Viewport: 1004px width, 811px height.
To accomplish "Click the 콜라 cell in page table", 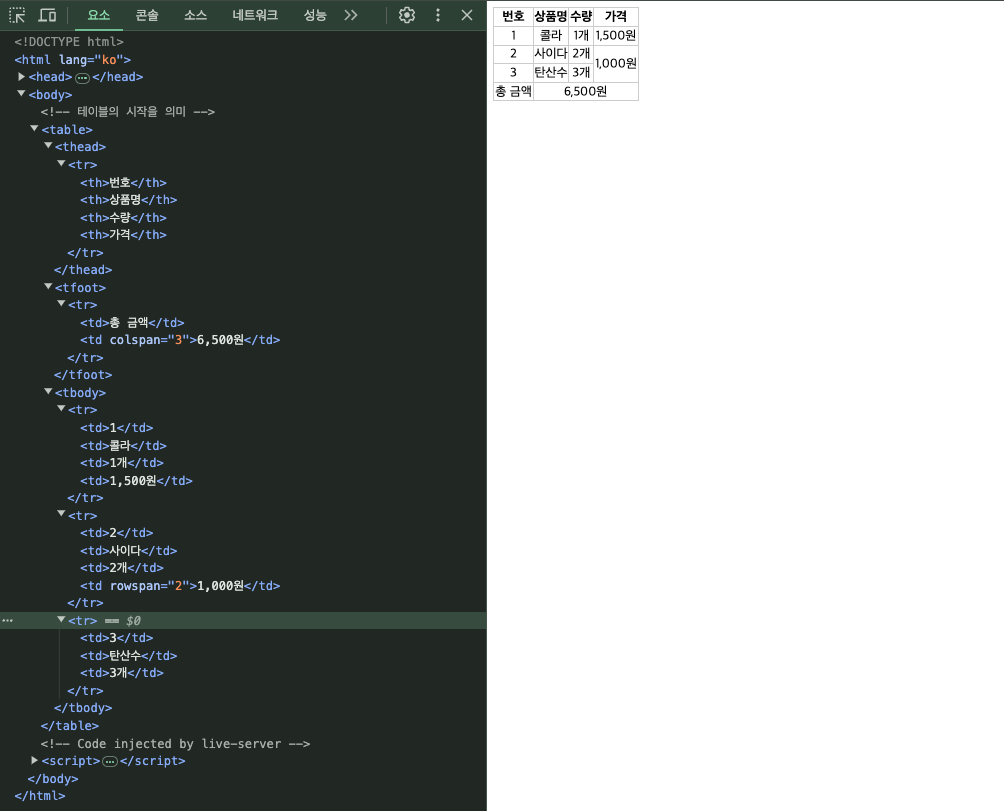I will point(551,35).
